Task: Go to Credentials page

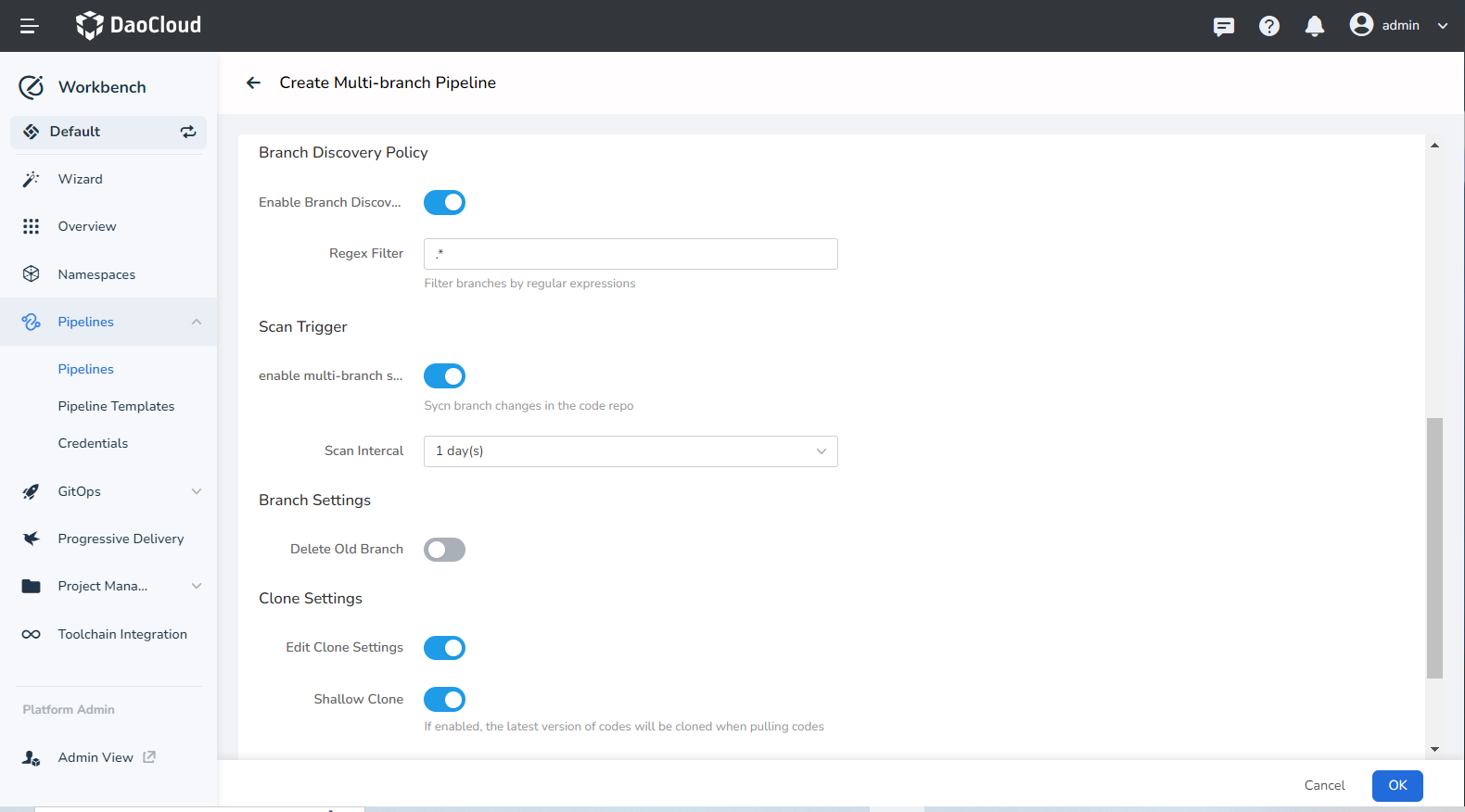Action: [x=93, y=443]
